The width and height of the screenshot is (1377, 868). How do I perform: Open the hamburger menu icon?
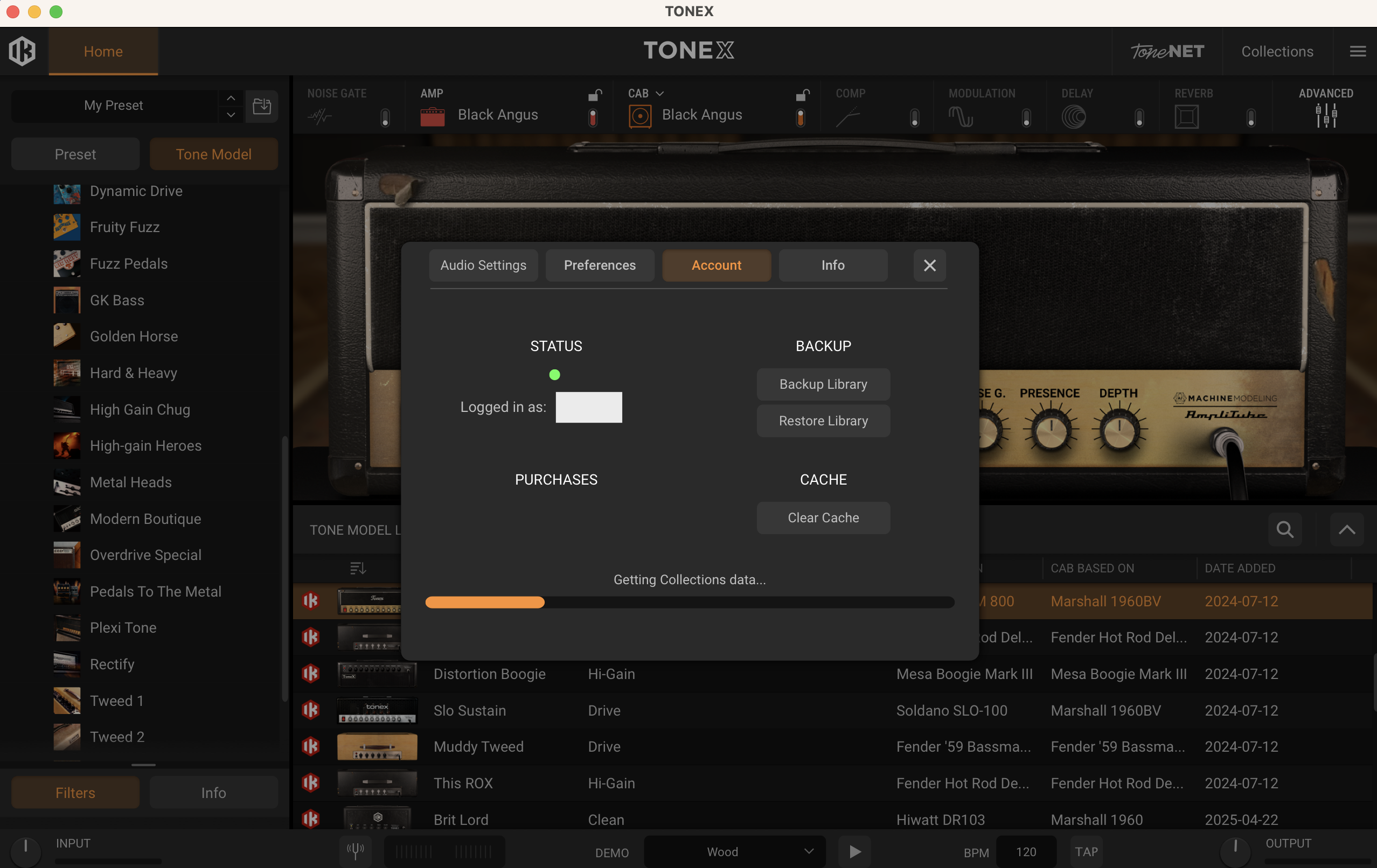coord(1358,52)
